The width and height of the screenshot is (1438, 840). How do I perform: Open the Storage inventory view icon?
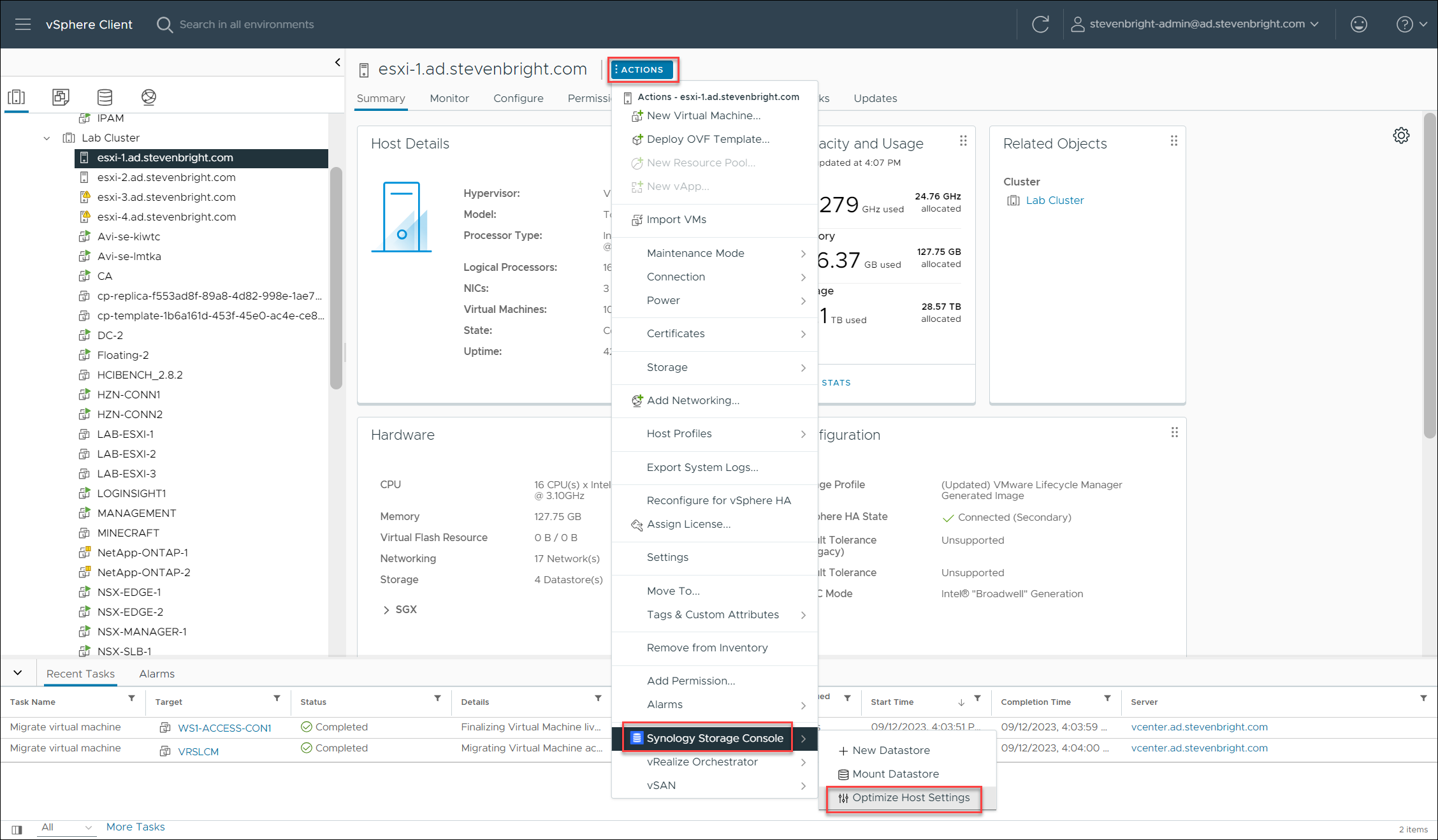pos(105,97)
